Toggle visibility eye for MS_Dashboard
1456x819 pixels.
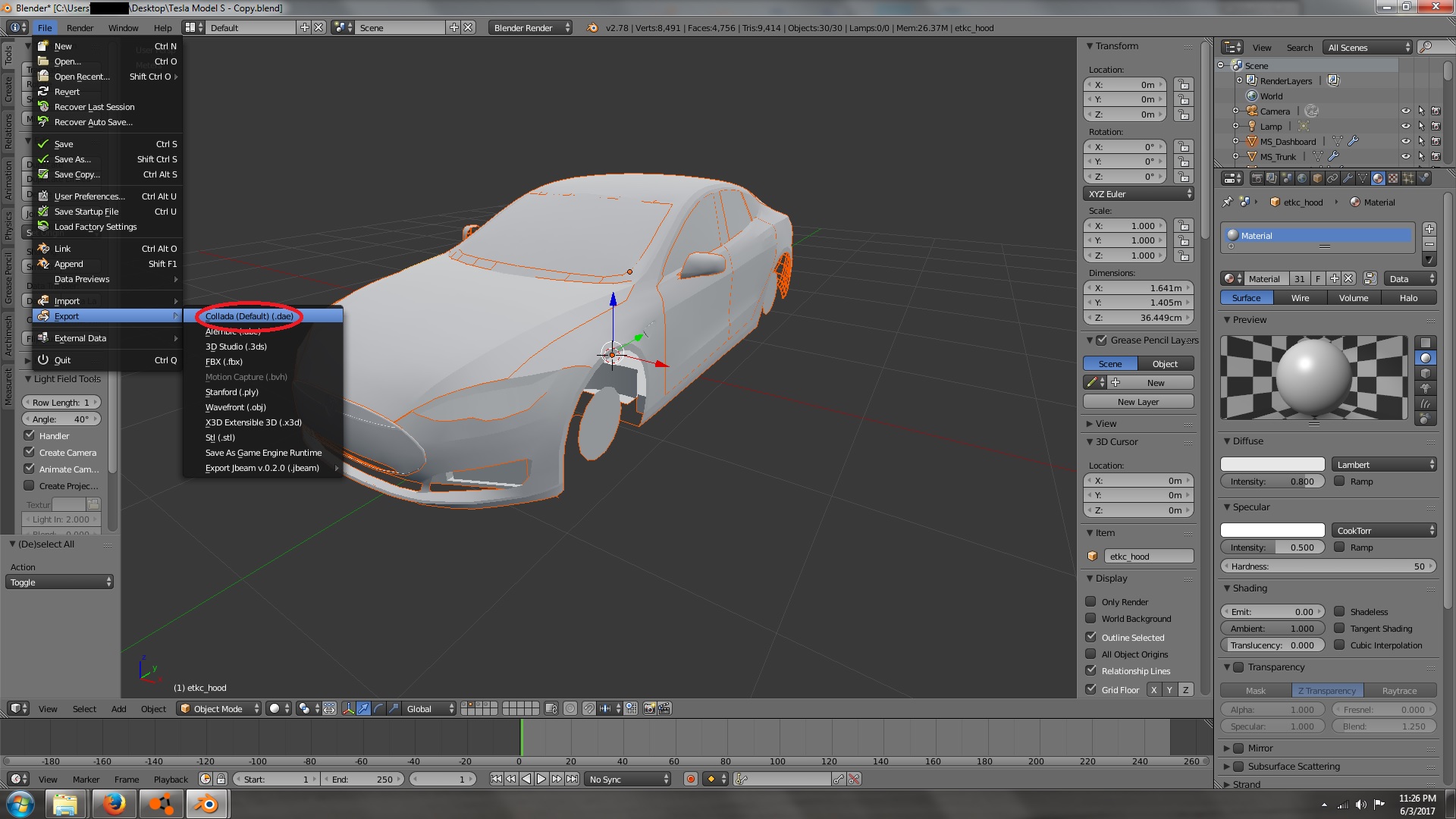click(x=1405, y=141)
